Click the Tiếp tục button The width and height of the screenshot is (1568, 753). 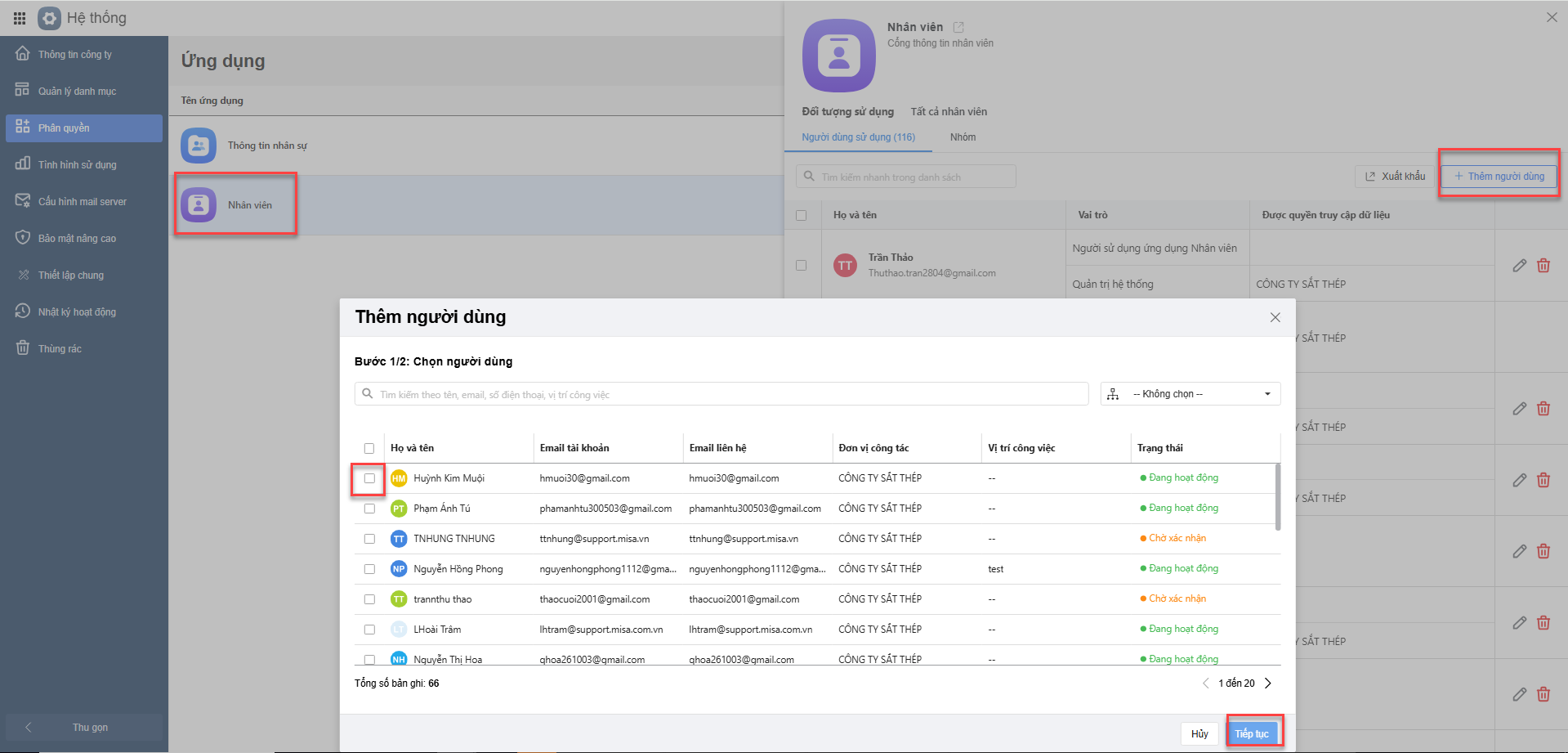[1251, 733]
